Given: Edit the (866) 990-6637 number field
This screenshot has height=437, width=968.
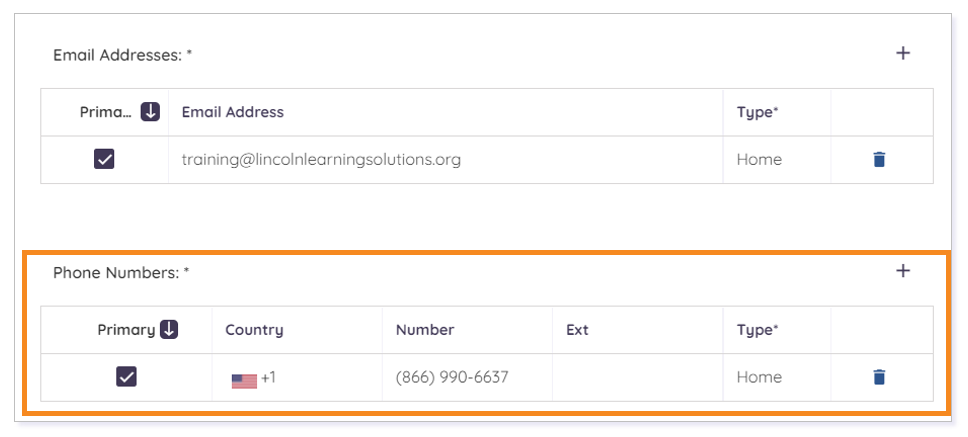Looking at the screenshot, I should tap(467, 377).
